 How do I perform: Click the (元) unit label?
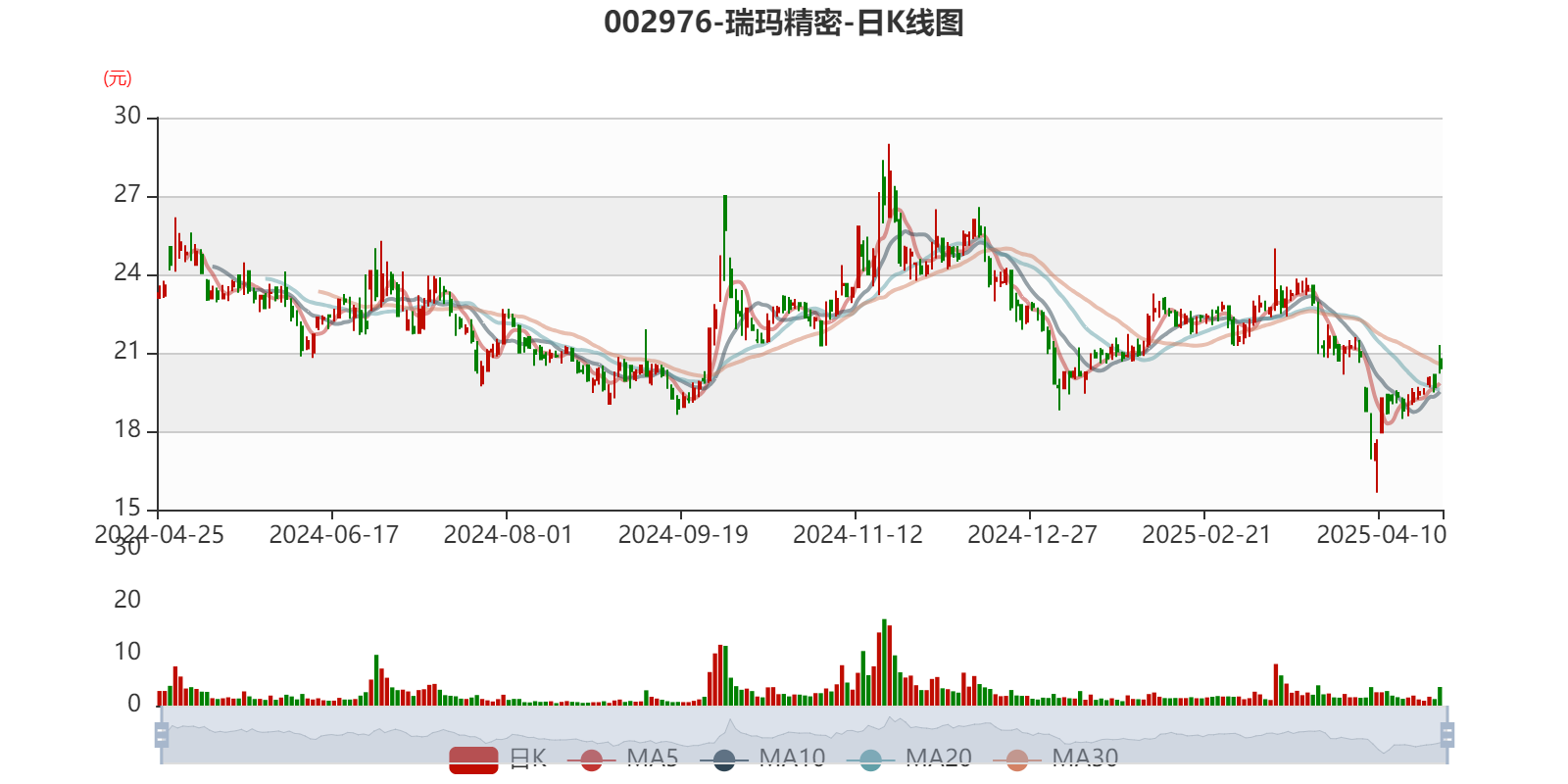[118, 79]
